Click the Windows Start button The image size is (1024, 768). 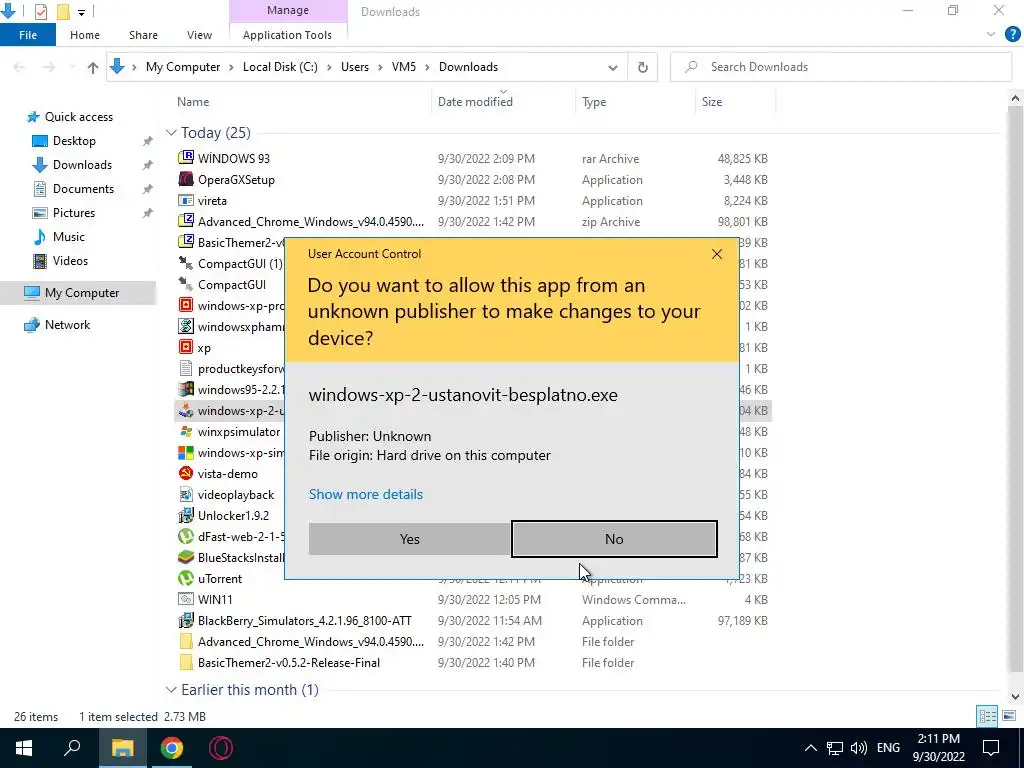pyautogui.click(x=24, y=748)
